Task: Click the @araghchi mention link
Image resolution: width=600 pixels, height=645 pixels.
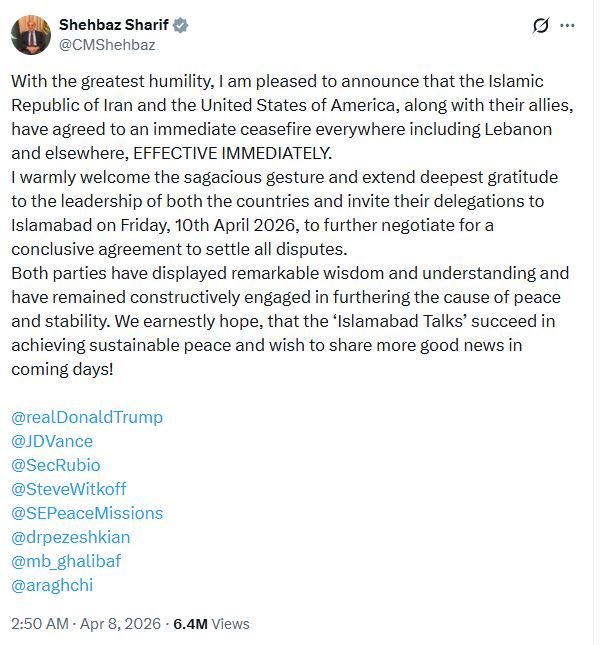Action: 52,585
